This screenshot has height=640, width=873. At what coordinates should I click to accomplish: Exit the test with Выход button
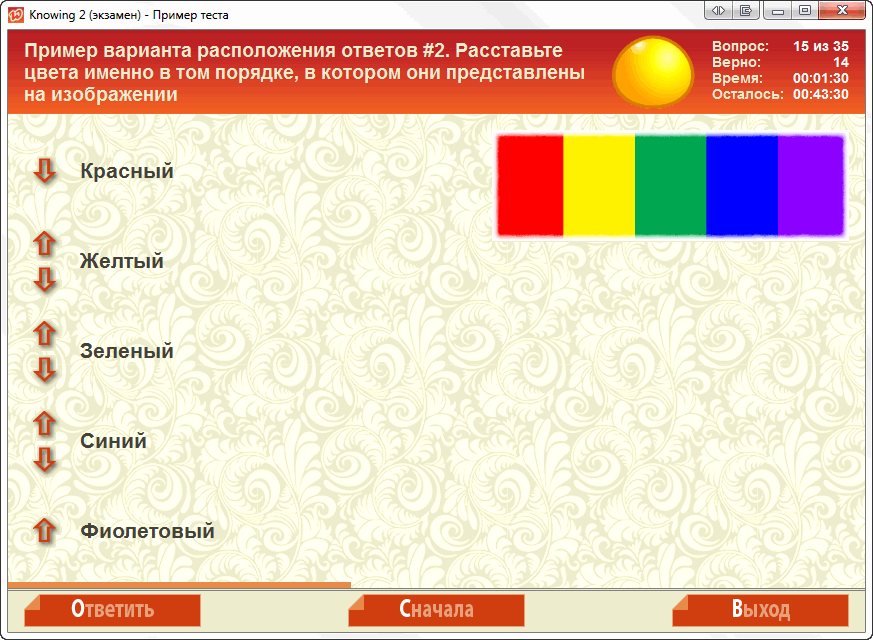761,610
